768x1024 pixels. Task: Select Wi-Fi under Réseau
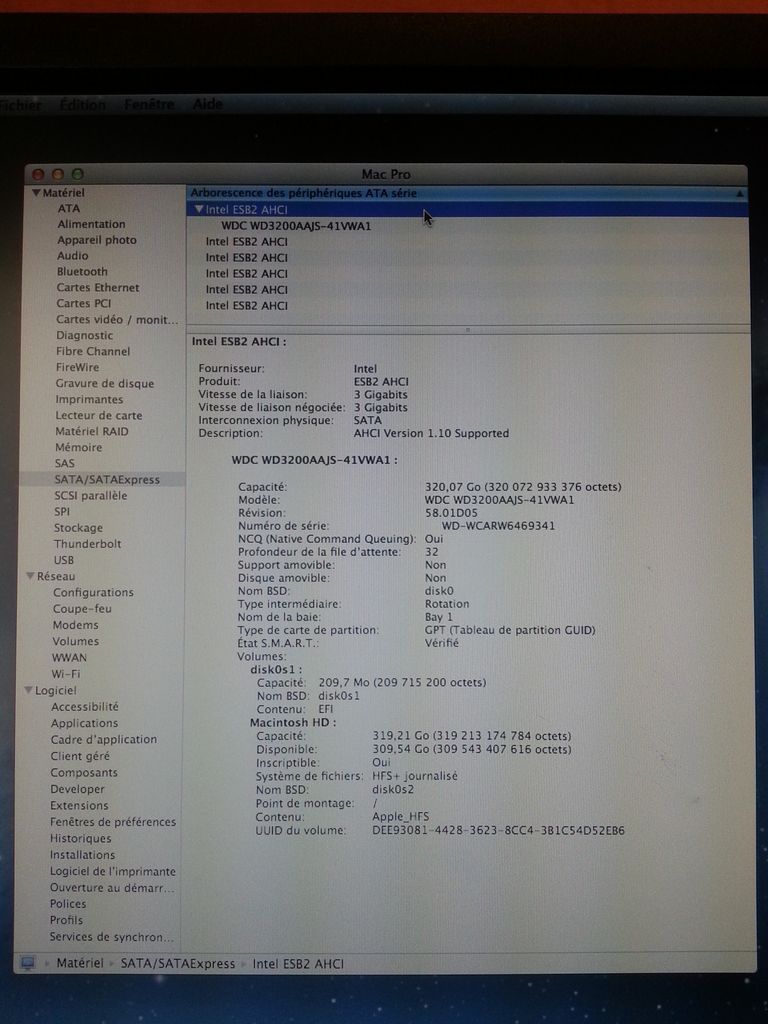pos(66,673)
